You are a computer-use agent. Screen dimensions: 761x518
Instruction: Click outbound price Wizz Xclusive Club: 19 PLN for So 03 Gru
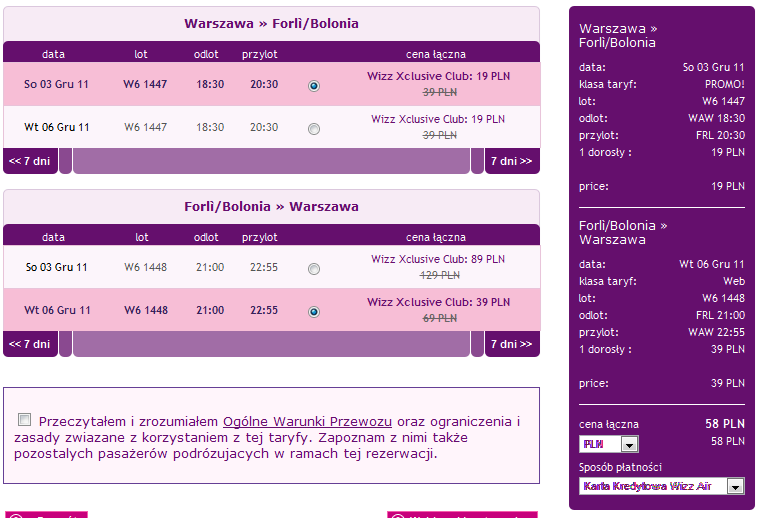coord(438,76)
